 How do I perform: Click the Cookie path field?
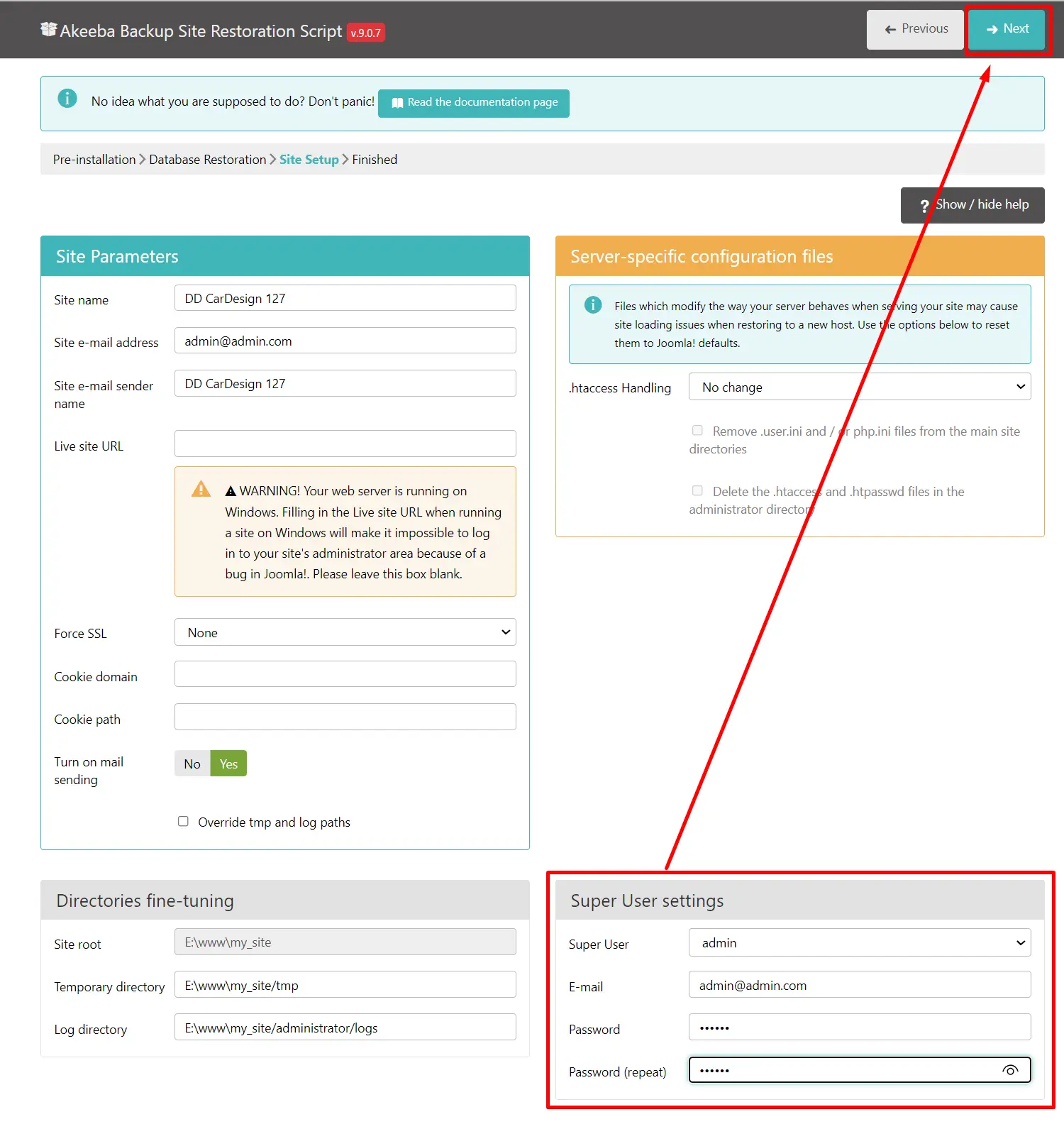345,717
